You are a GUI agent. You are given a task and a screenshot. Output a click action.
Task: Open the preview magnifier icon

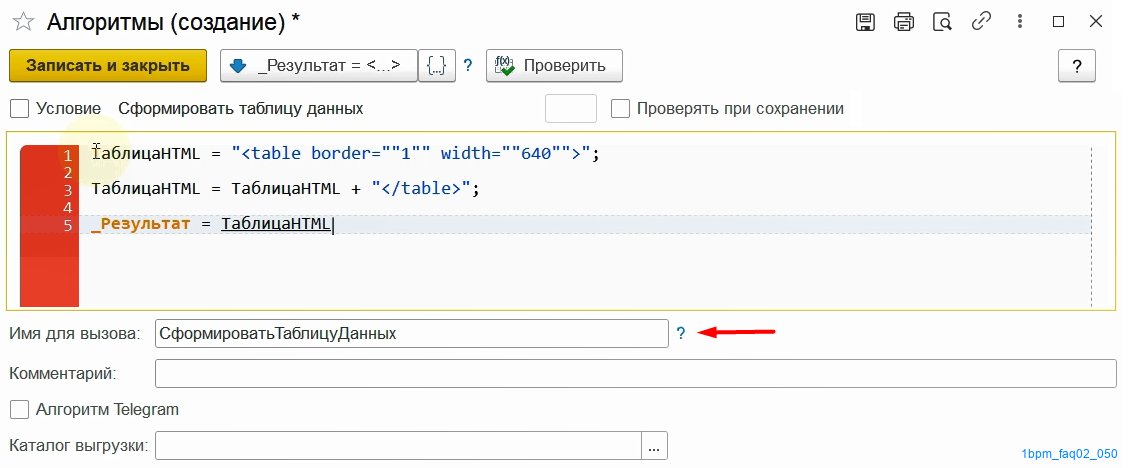click(941, 21)
